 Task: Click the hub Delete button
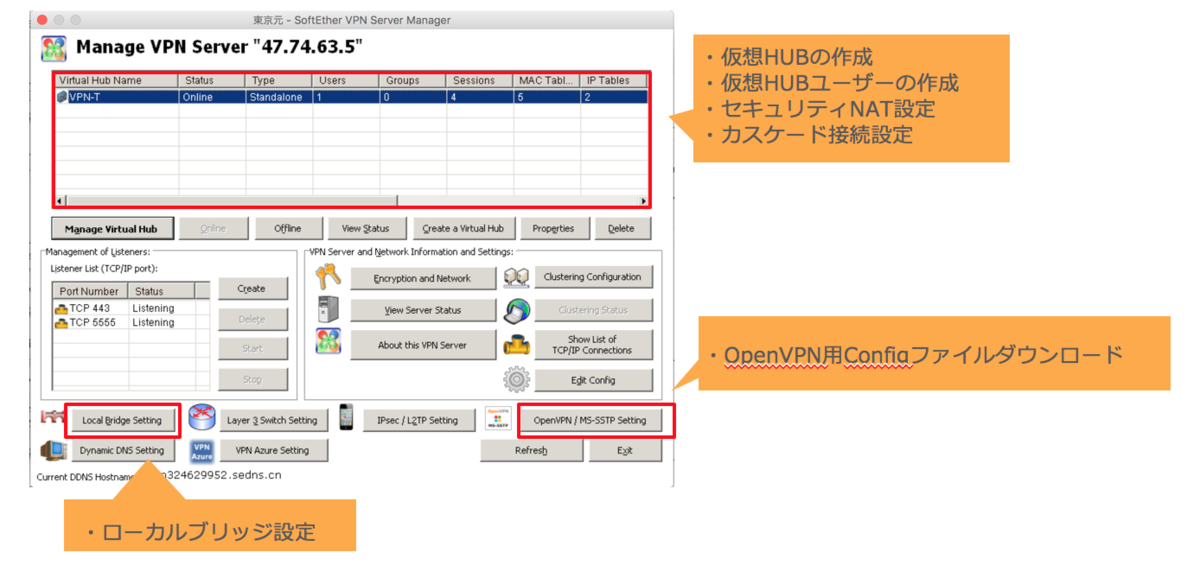621,228
